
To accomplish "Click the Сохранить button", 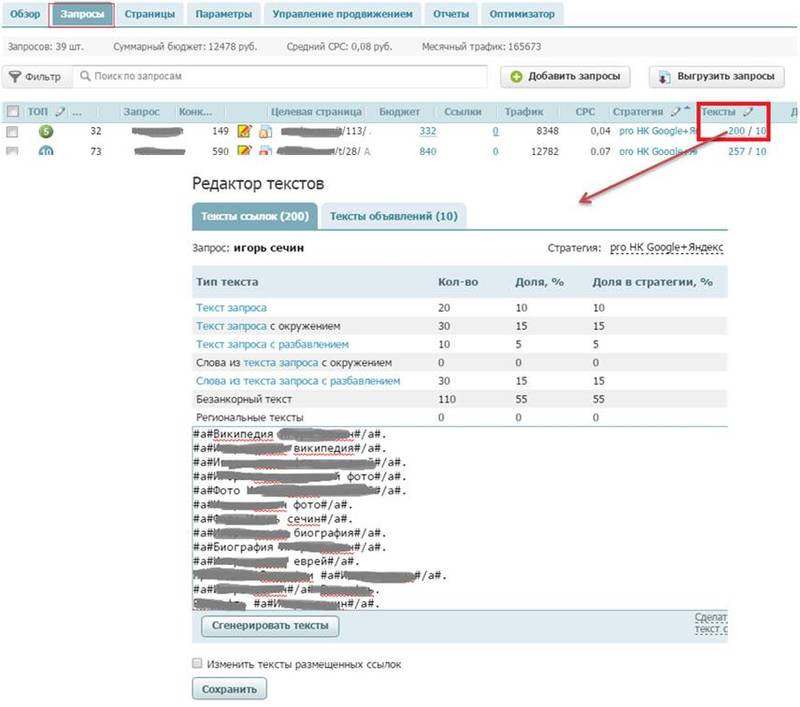I will [x=230, y=689].
